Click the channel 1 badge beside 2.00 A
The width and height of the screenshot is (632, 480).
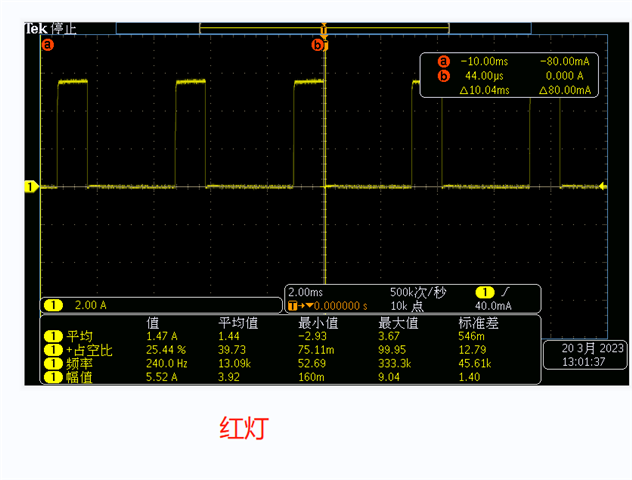pyautogui.click(x=53, y=305)
